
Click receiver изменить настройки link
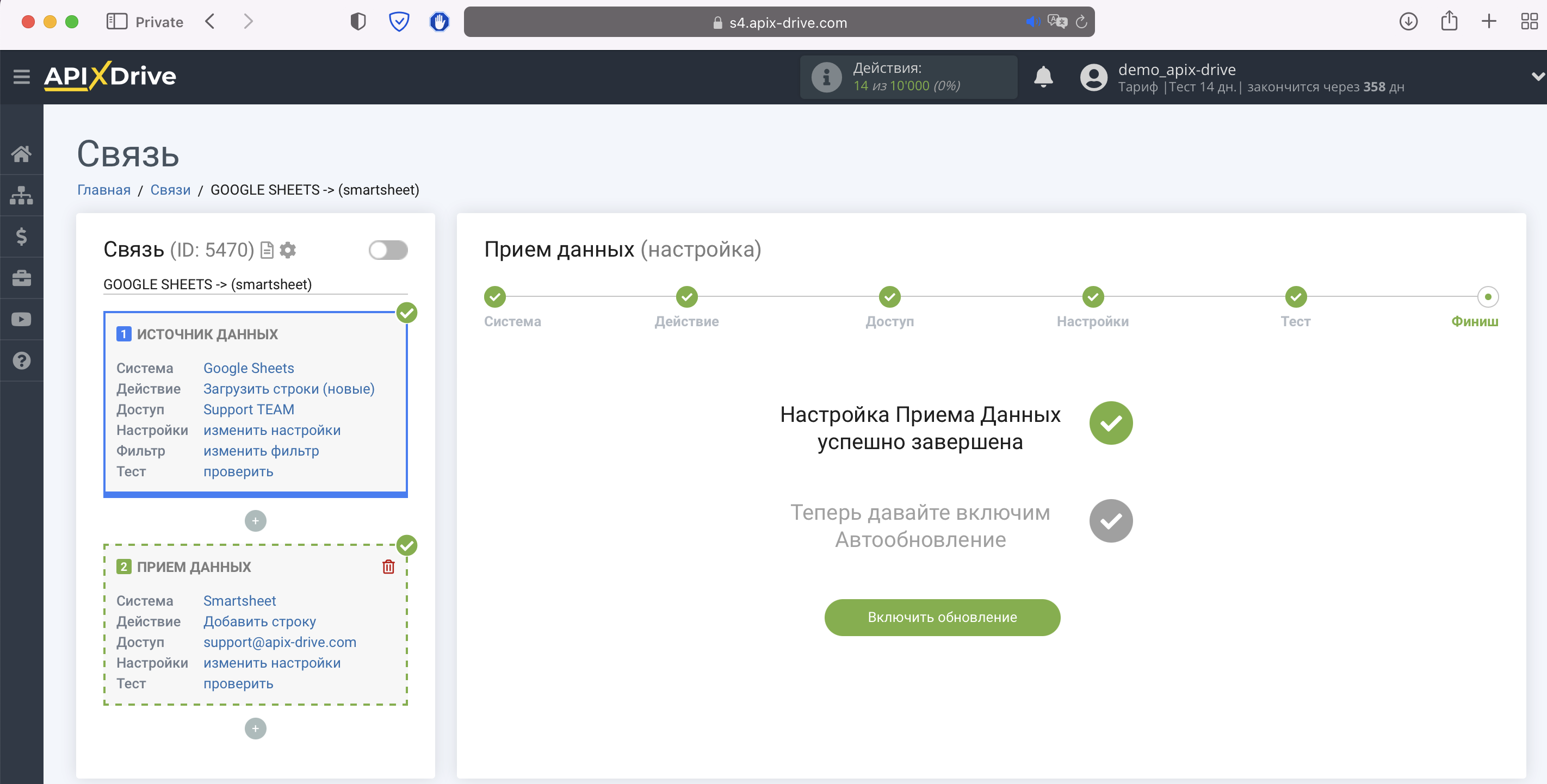click(272, 663)
